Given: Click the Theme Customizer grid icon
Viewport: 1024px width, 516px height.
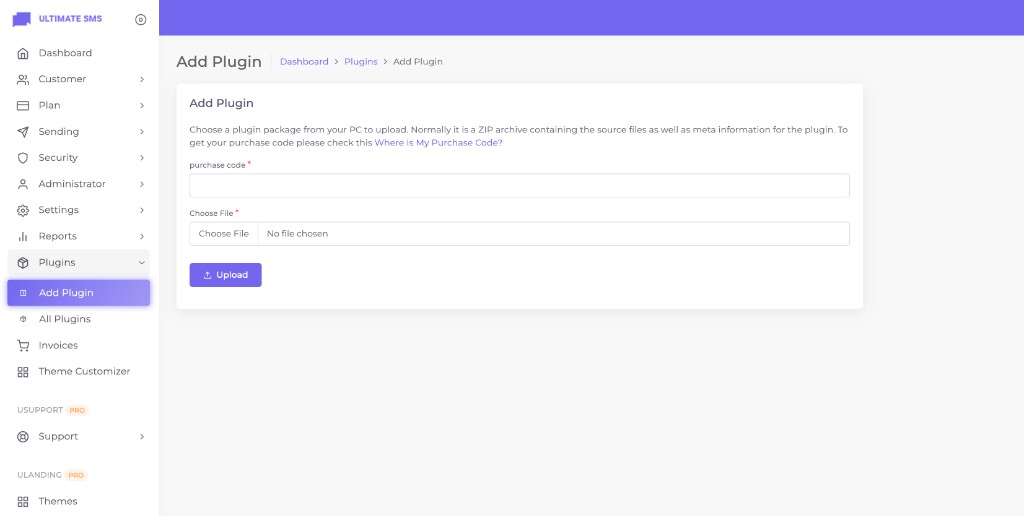Looking at the screenshot, I should [23, 372].
